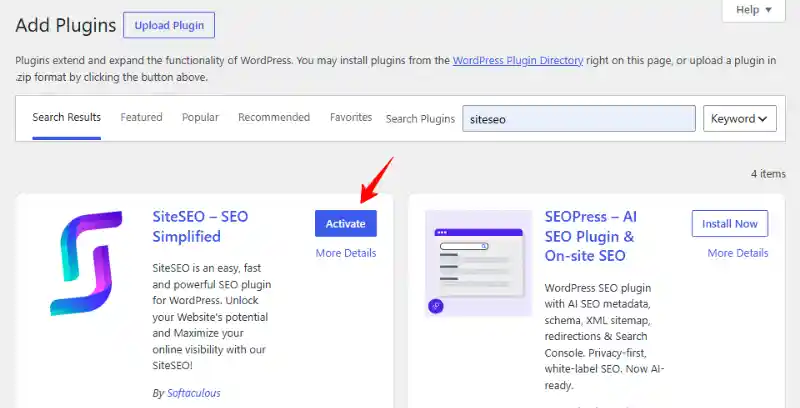Switch to the Search Results tab
This screenshot has height=408, width=800.
66,117
